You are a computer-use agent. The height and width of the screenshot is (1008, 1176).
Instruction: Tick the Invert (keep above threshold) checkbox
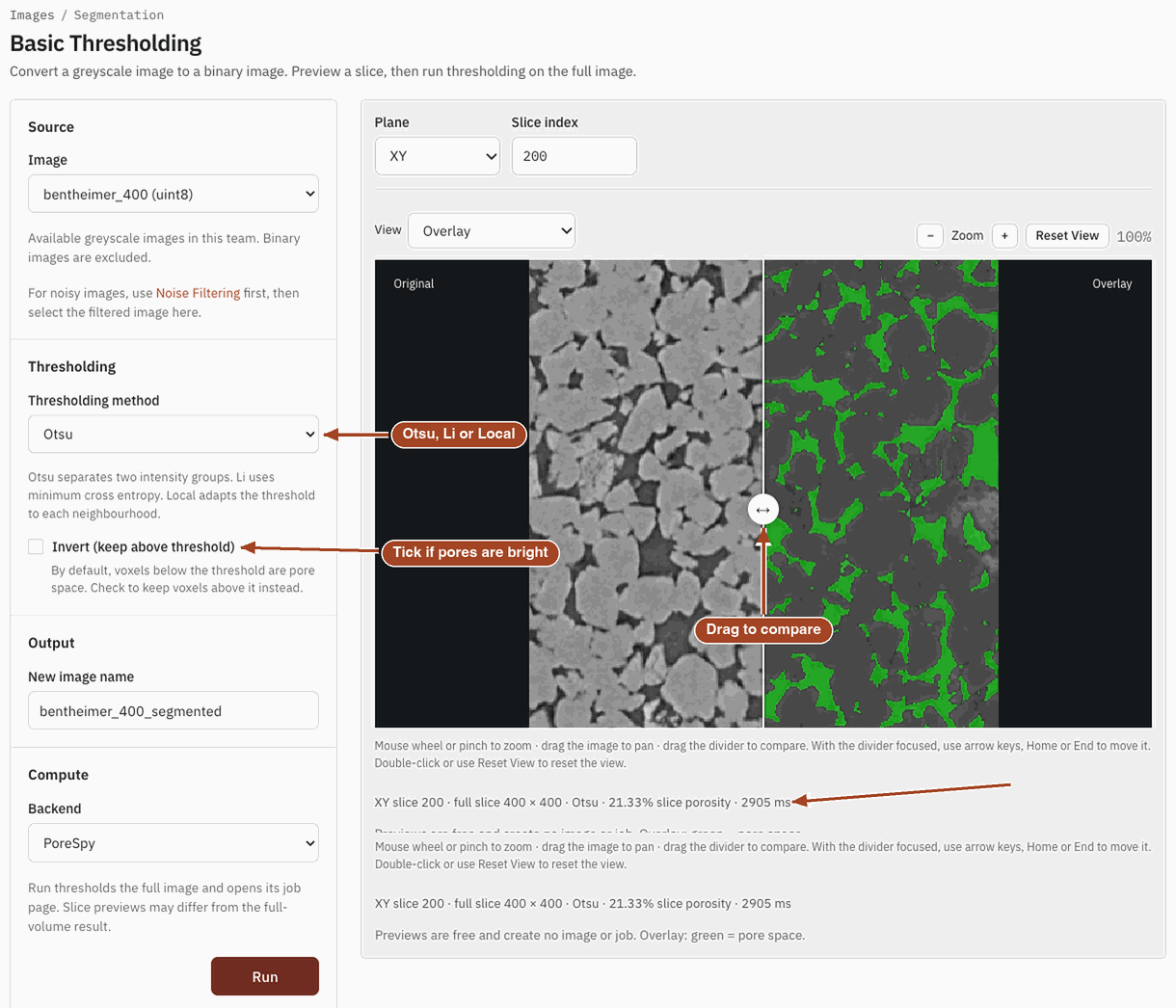coord(36,546)
